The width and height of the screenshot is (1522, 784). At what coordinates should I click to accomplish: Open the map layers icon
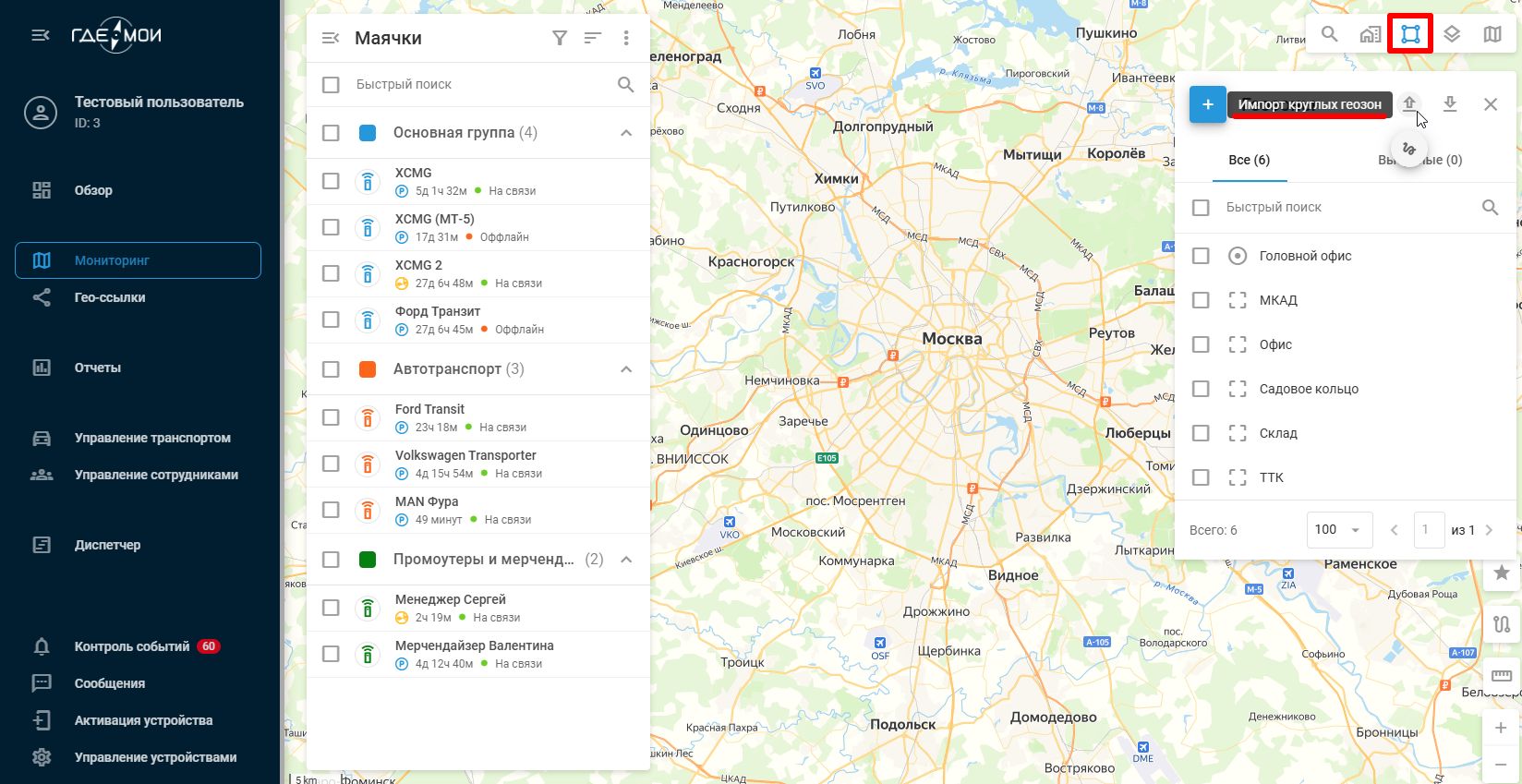click(x=1452, y=34)
